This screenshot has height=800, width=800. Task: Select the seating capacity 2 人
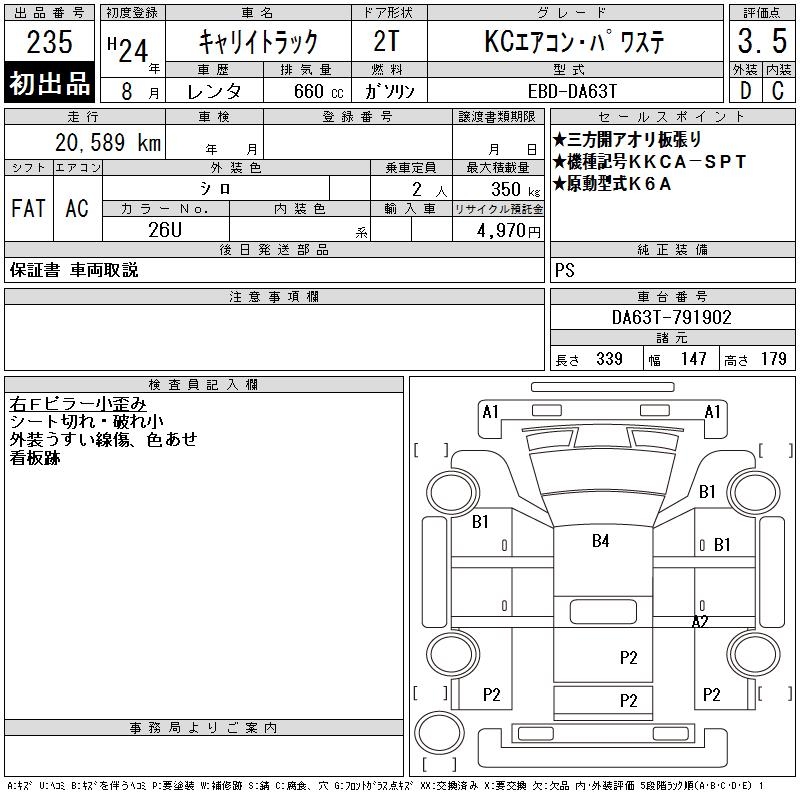coord(429,190)
